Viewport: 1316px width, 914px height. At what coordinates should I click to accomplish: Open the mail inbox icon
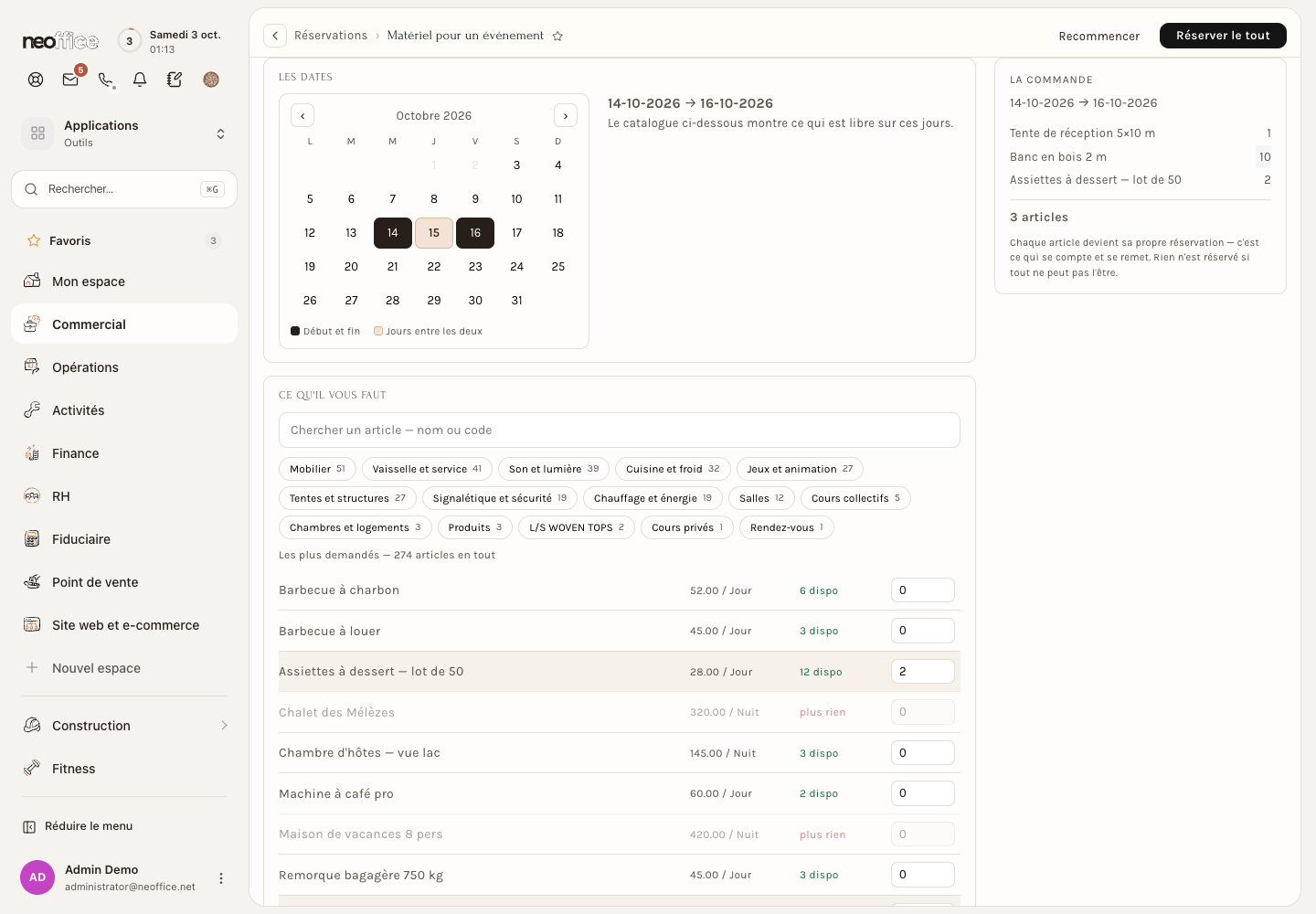pos(70,80)
